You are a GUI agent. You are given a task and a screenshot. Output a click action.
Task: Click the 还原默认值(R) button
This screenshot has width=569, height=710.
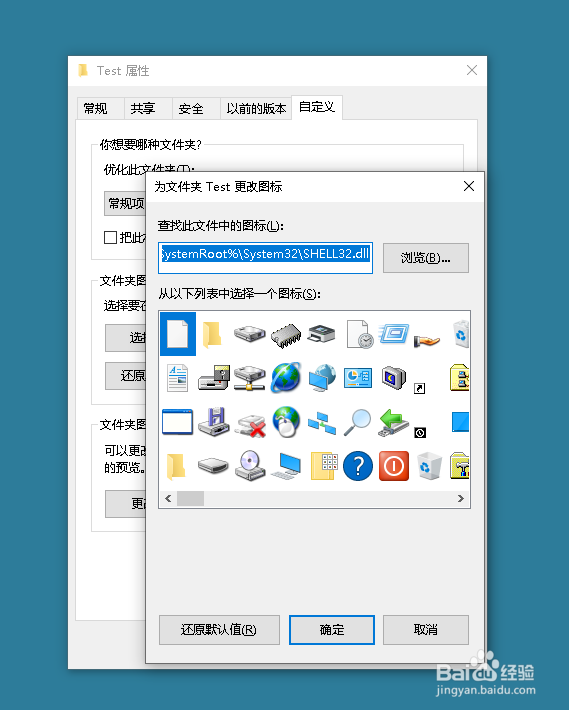click(219, 630)
